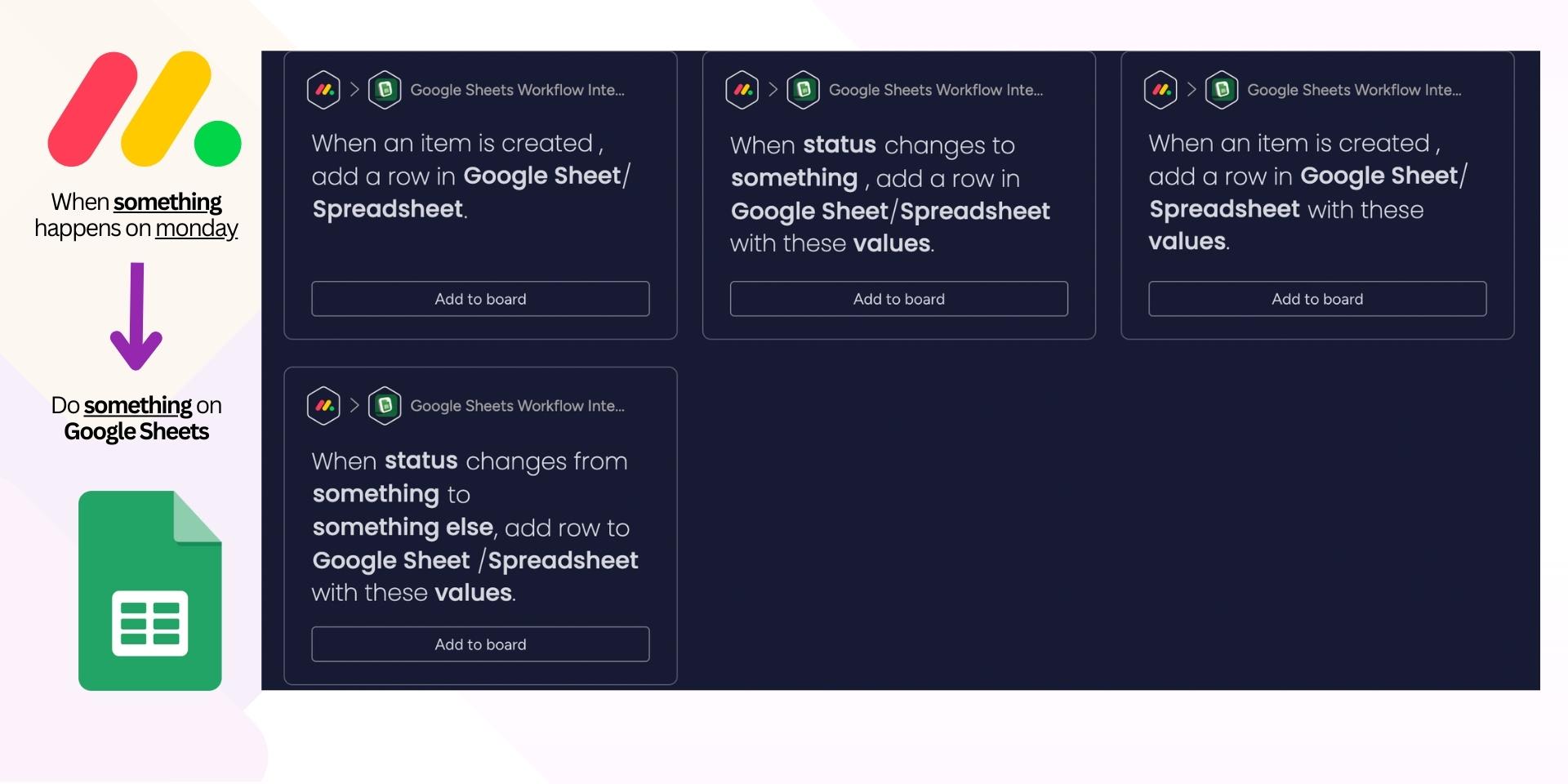
Task: Click monday hexagon icon in third top card
Action: pos(1160,90)
